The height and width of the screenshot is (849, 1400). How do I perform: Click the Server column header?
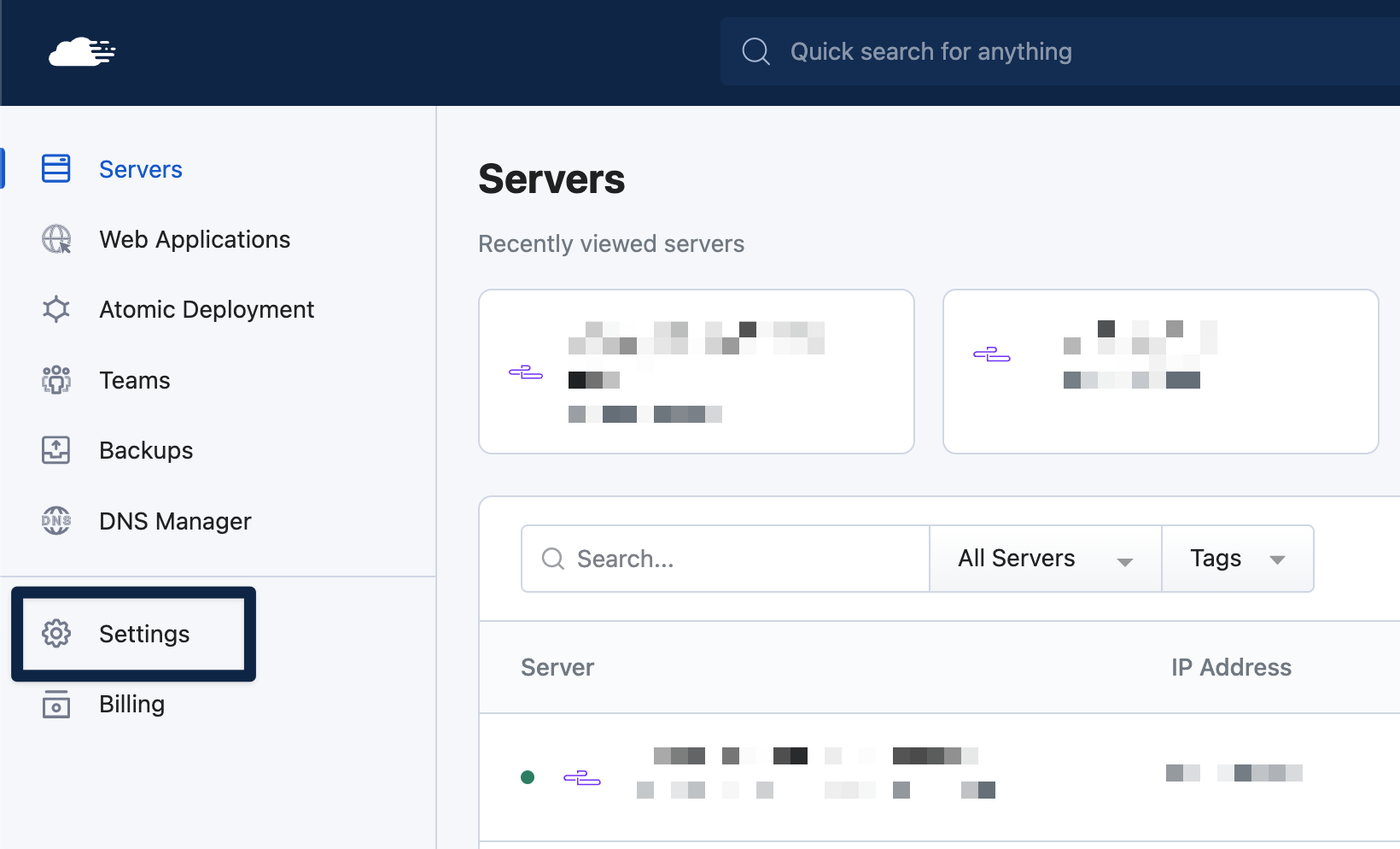[x=557, y=667]
